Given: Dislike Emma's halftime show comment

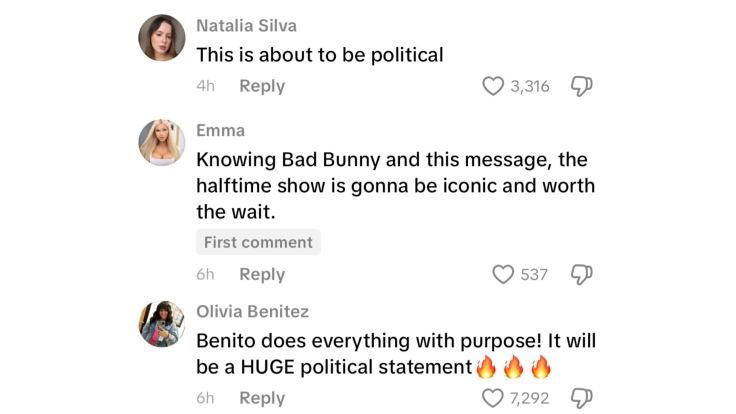Looking at the screenshot, I should [581, 274].
